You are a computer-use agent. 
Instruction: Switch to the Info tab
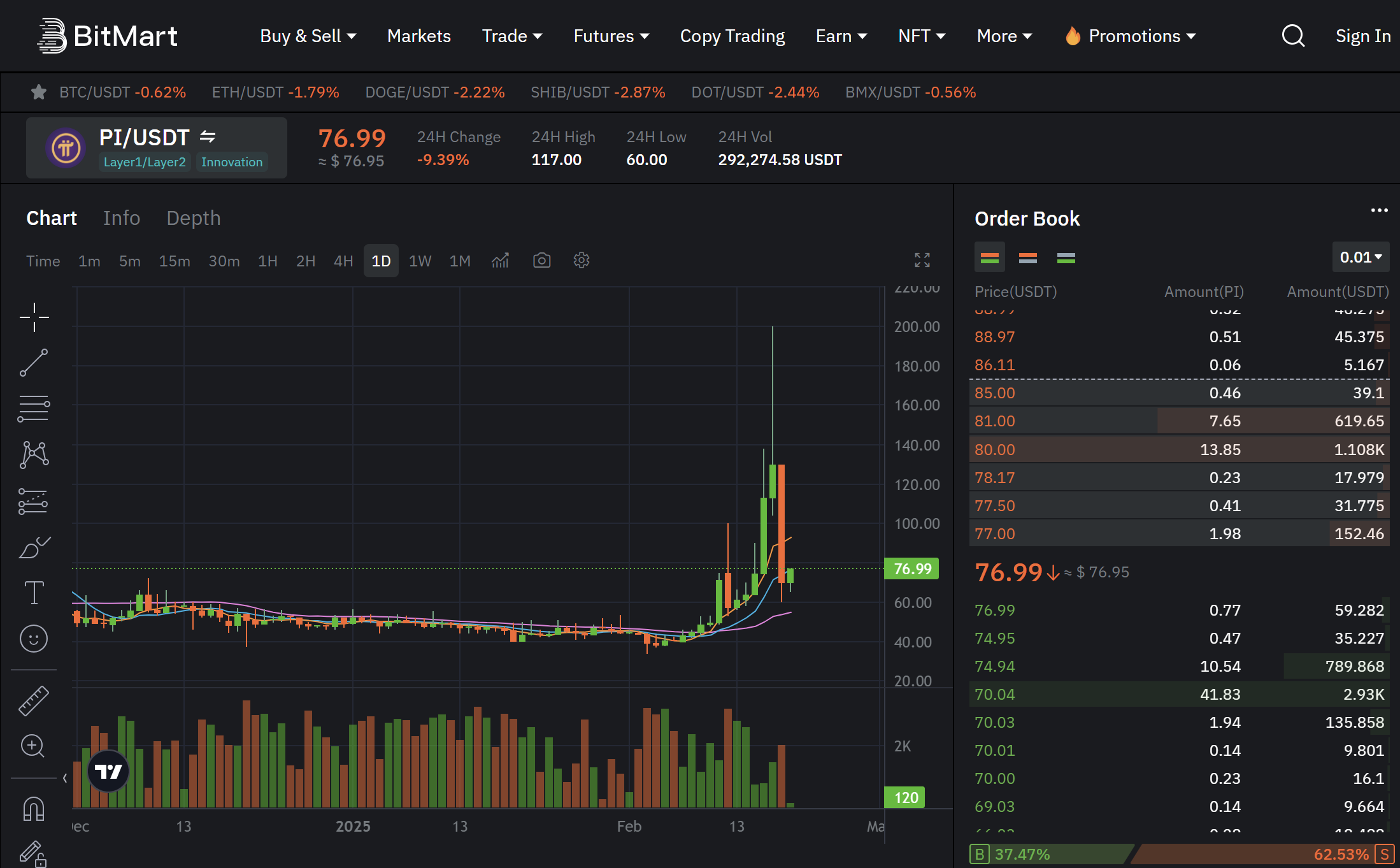coord(122,218)
